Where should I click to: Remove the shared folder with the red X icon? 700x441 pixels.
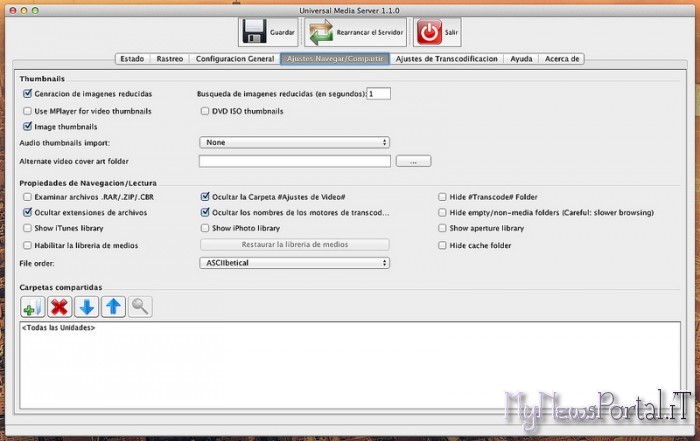[x=59, y=307]
